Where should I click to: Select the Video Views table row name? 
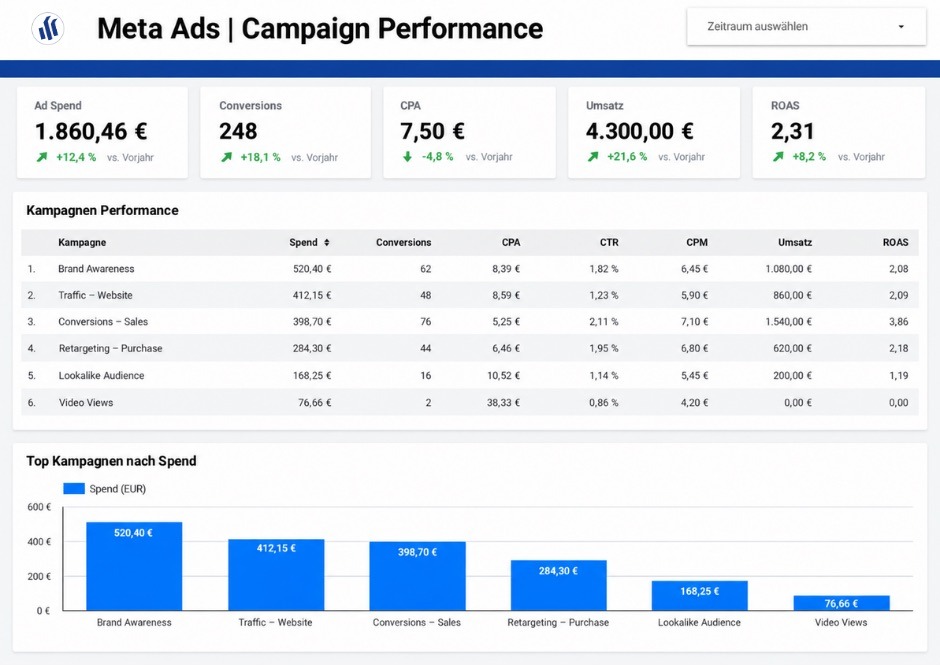(86, 403)
